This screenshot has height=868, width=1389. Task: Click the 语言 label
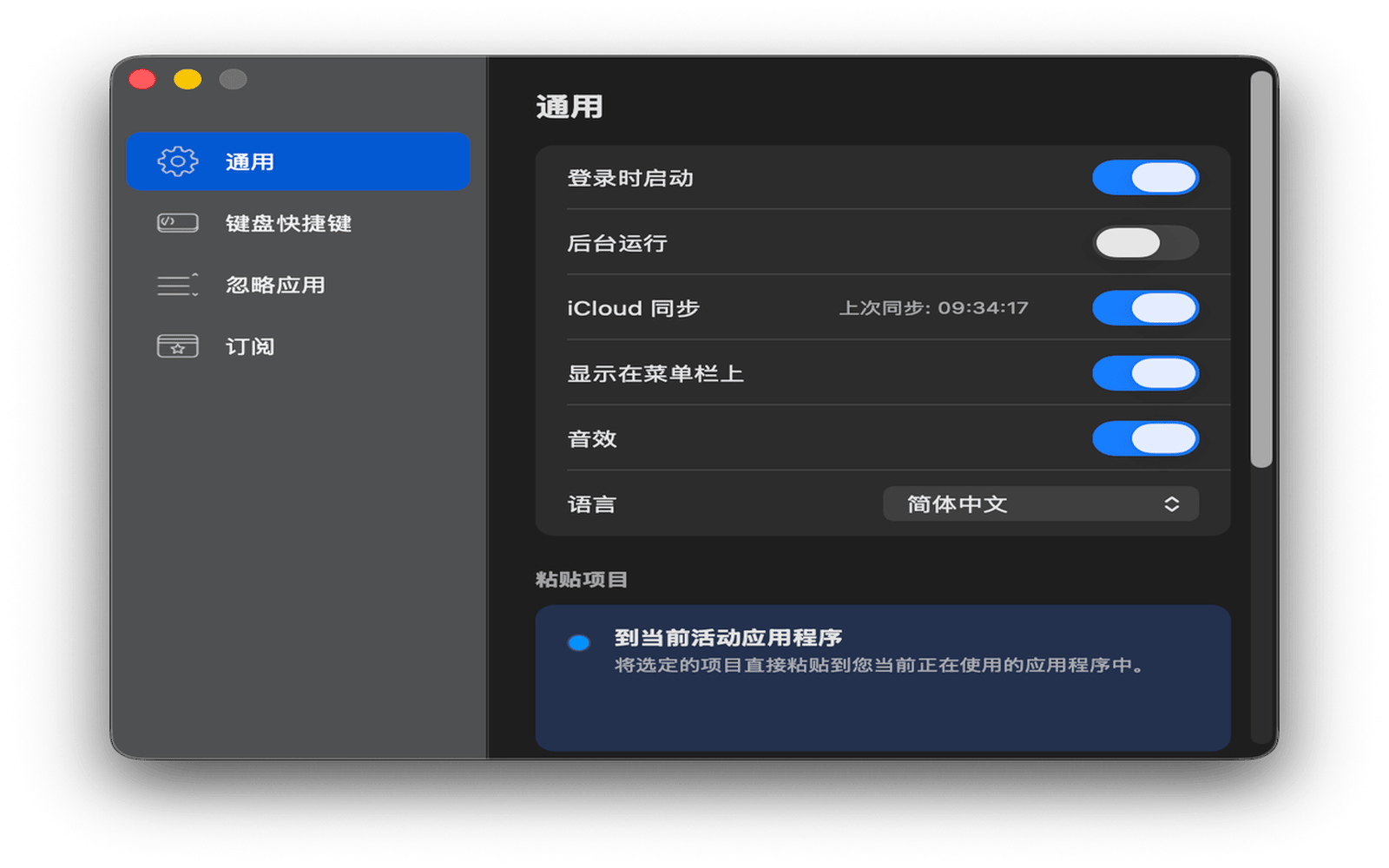tap(592, 503)
